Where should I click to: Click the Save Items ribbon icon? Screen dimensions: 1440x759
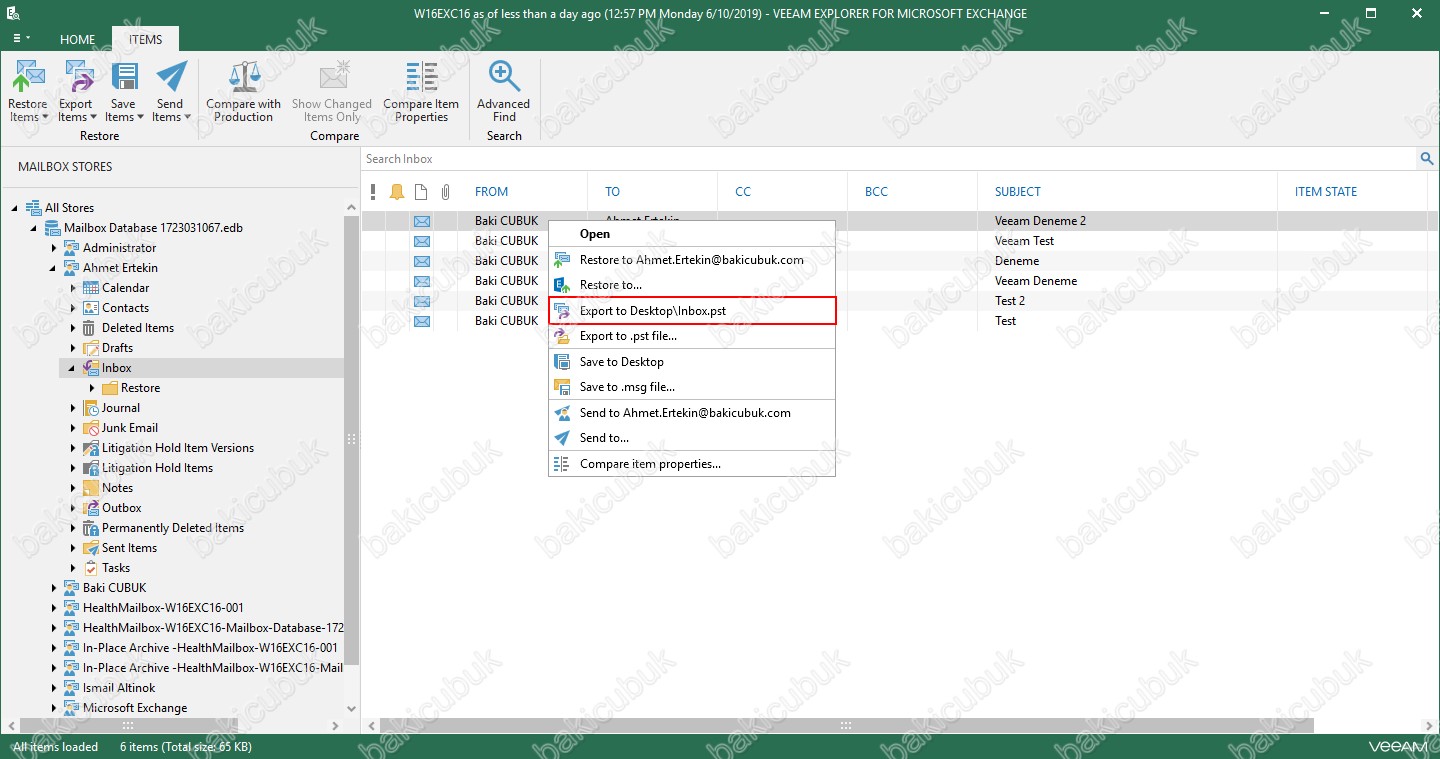pos(125,76)
